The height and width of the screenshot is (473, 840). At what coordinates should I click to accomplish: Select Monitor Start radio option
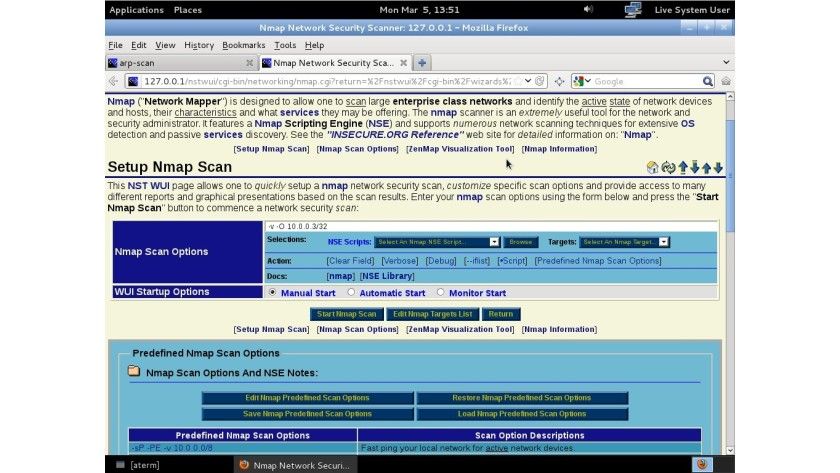[x=440, y=292]
